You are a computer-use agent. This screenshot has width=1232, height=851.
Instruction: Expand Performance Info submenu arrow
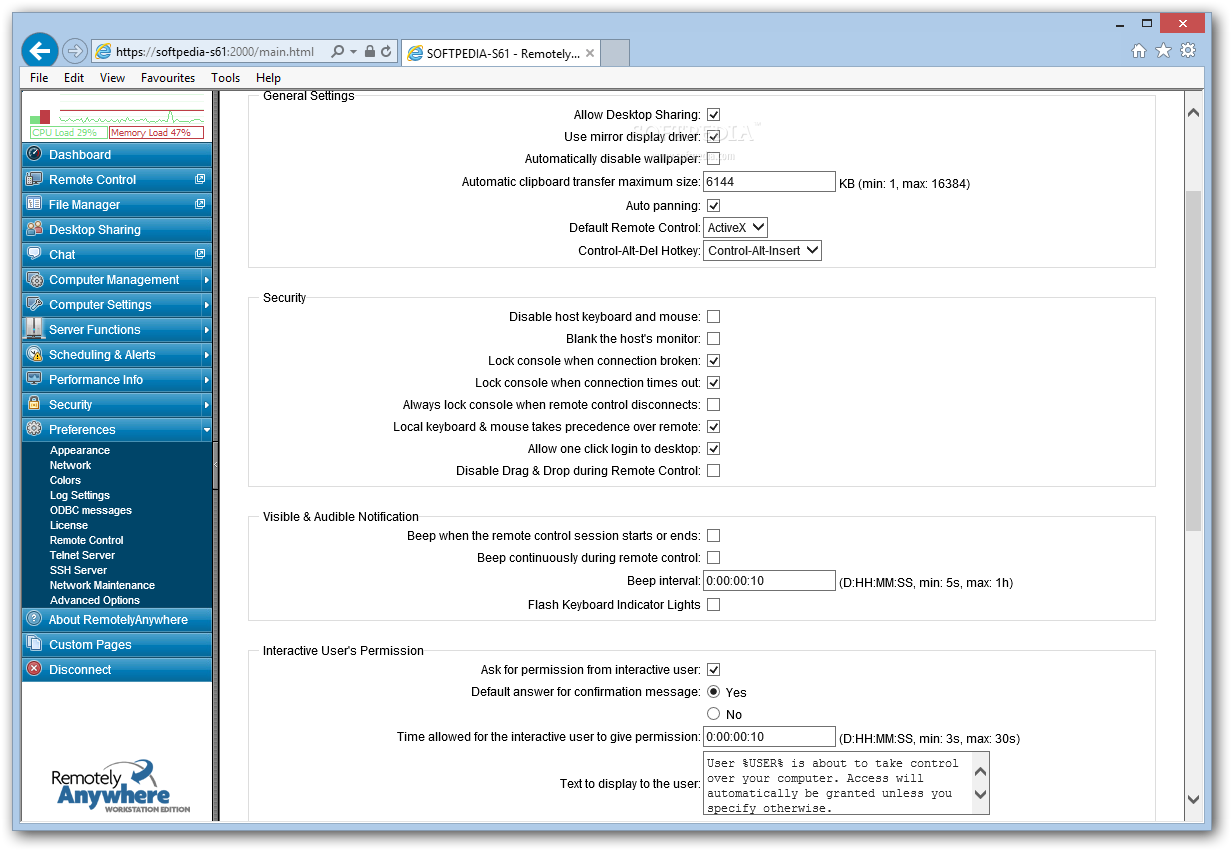point(206,380)
